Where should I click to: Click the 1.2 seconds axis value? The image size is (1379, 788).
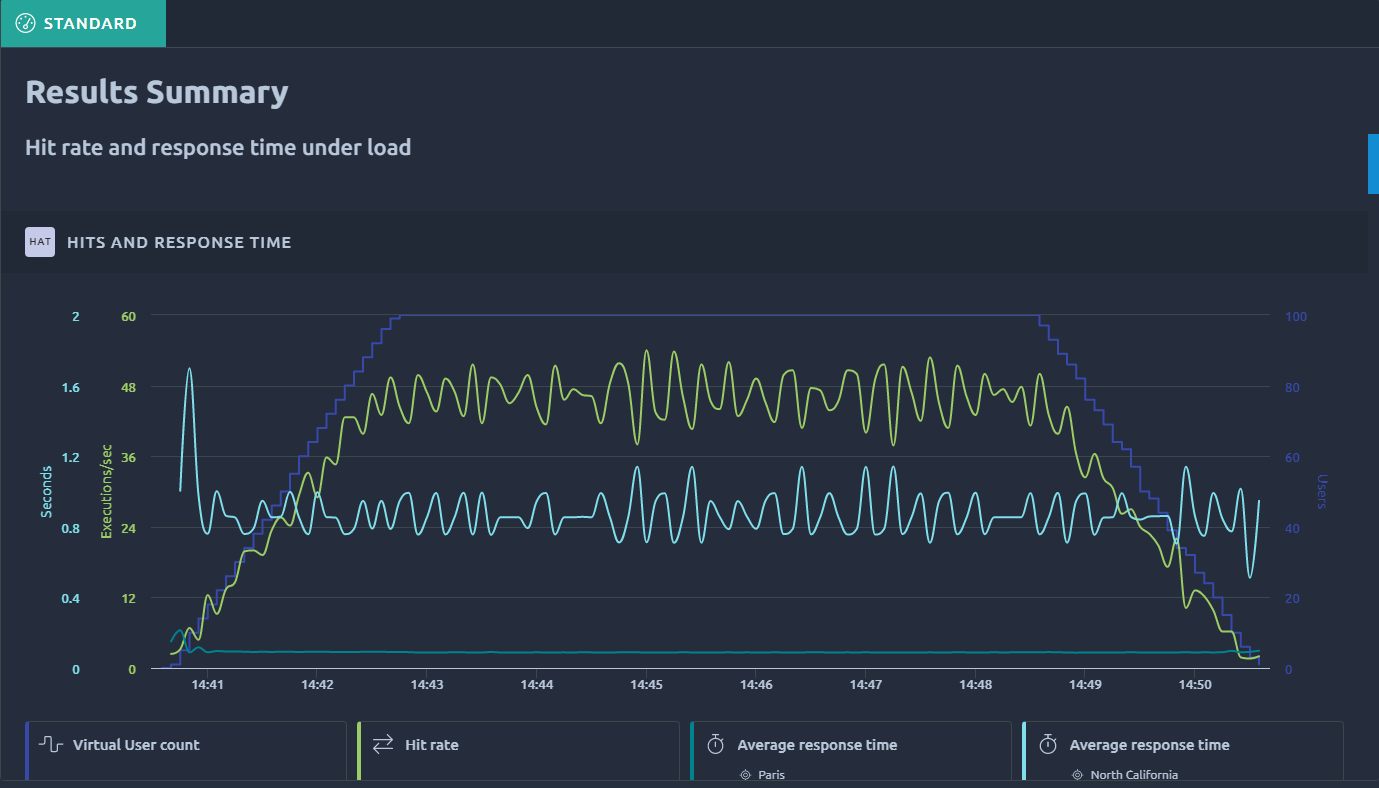[71, 458]
